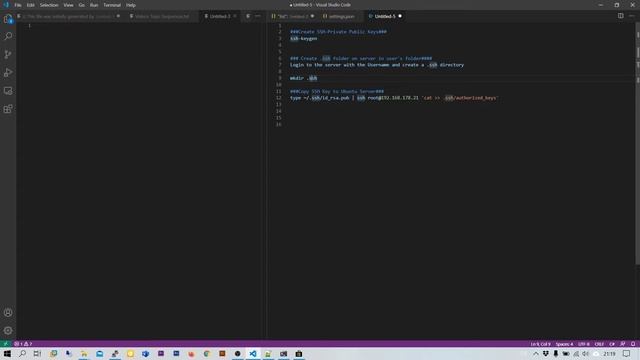Change the UTF-8 encoding in status bar

tap(584, 344)
